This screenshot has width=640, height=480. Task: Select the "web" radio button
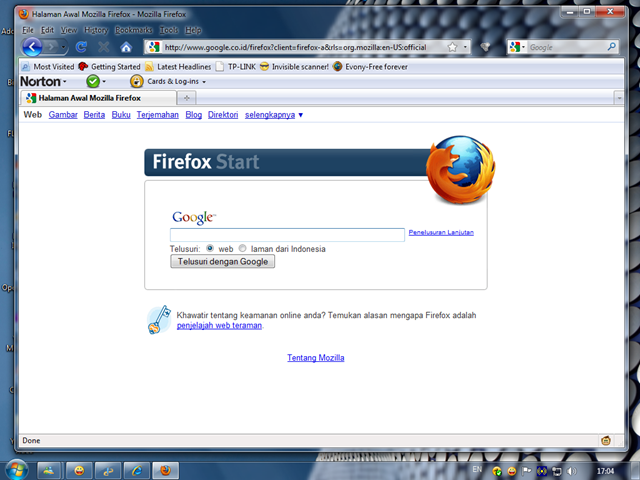coord(210,248)
